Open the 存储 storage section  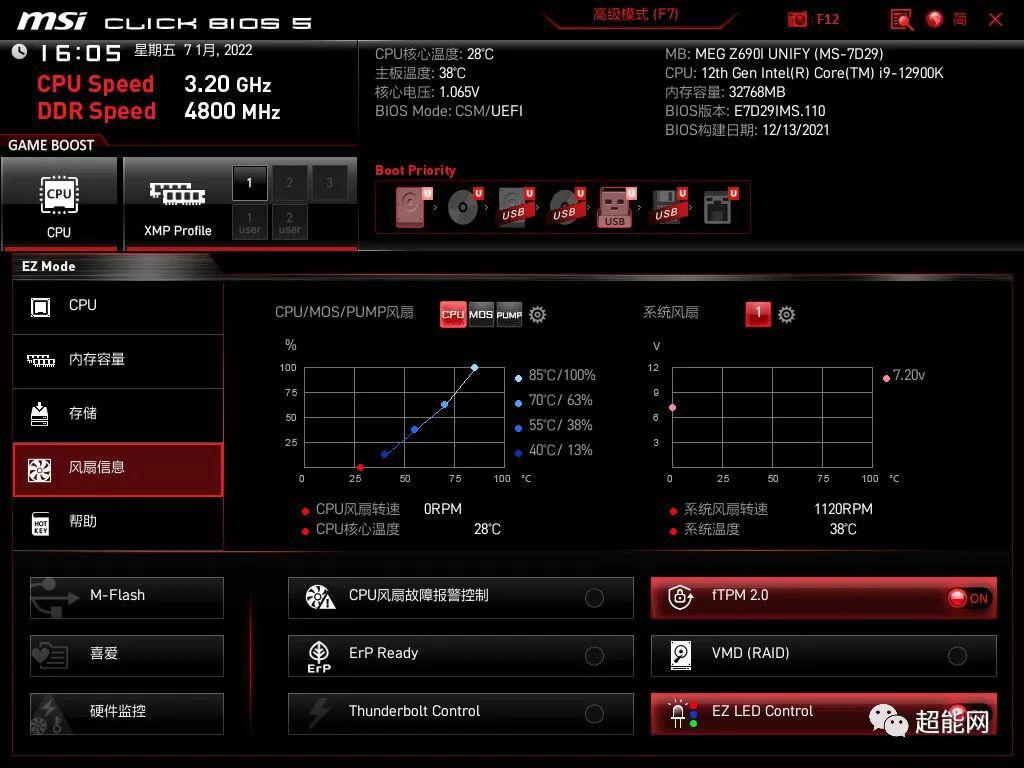(117, 414)
